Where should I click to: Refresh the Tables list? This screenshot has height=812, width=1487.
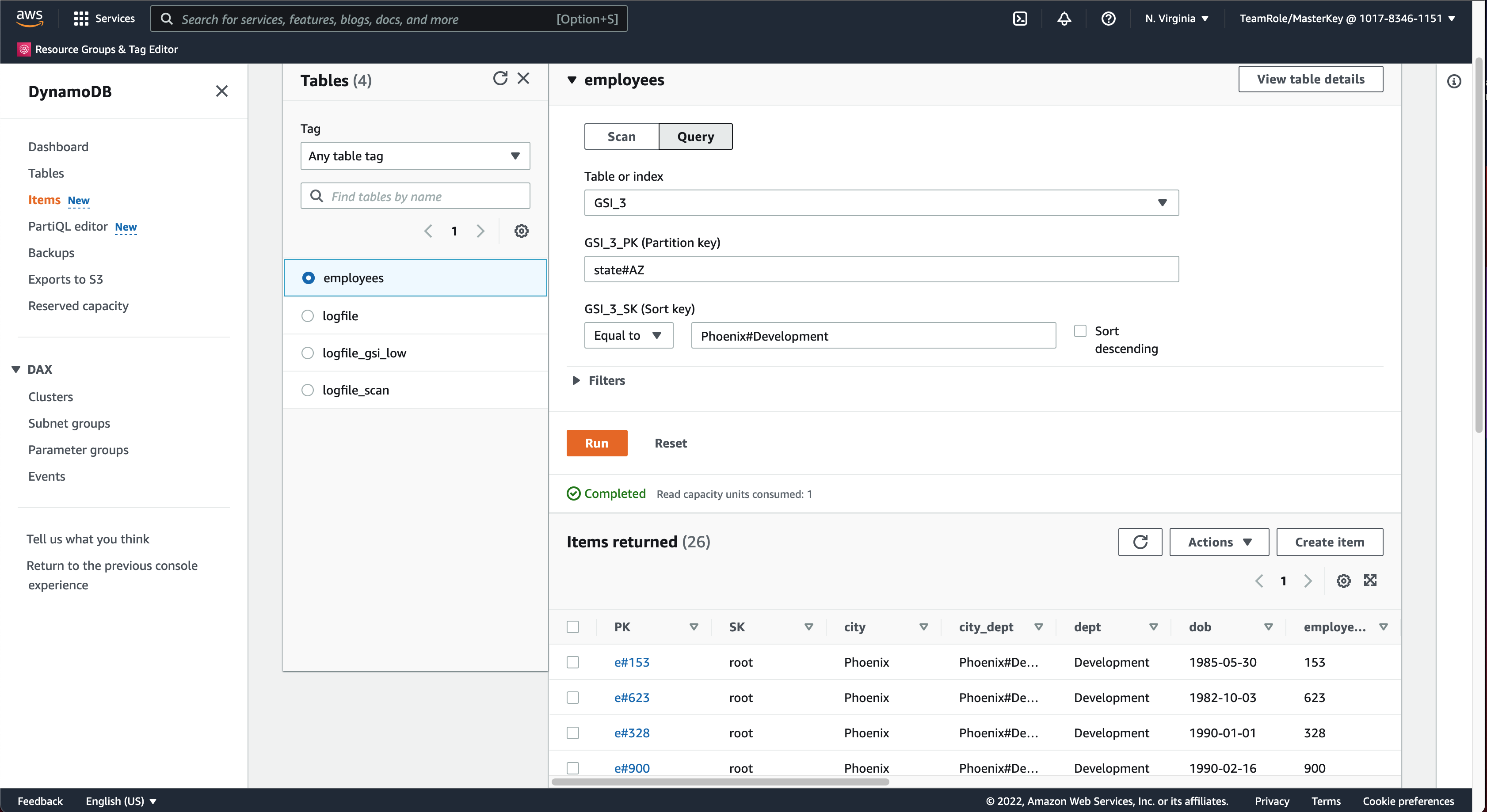[x=500, y=79]
